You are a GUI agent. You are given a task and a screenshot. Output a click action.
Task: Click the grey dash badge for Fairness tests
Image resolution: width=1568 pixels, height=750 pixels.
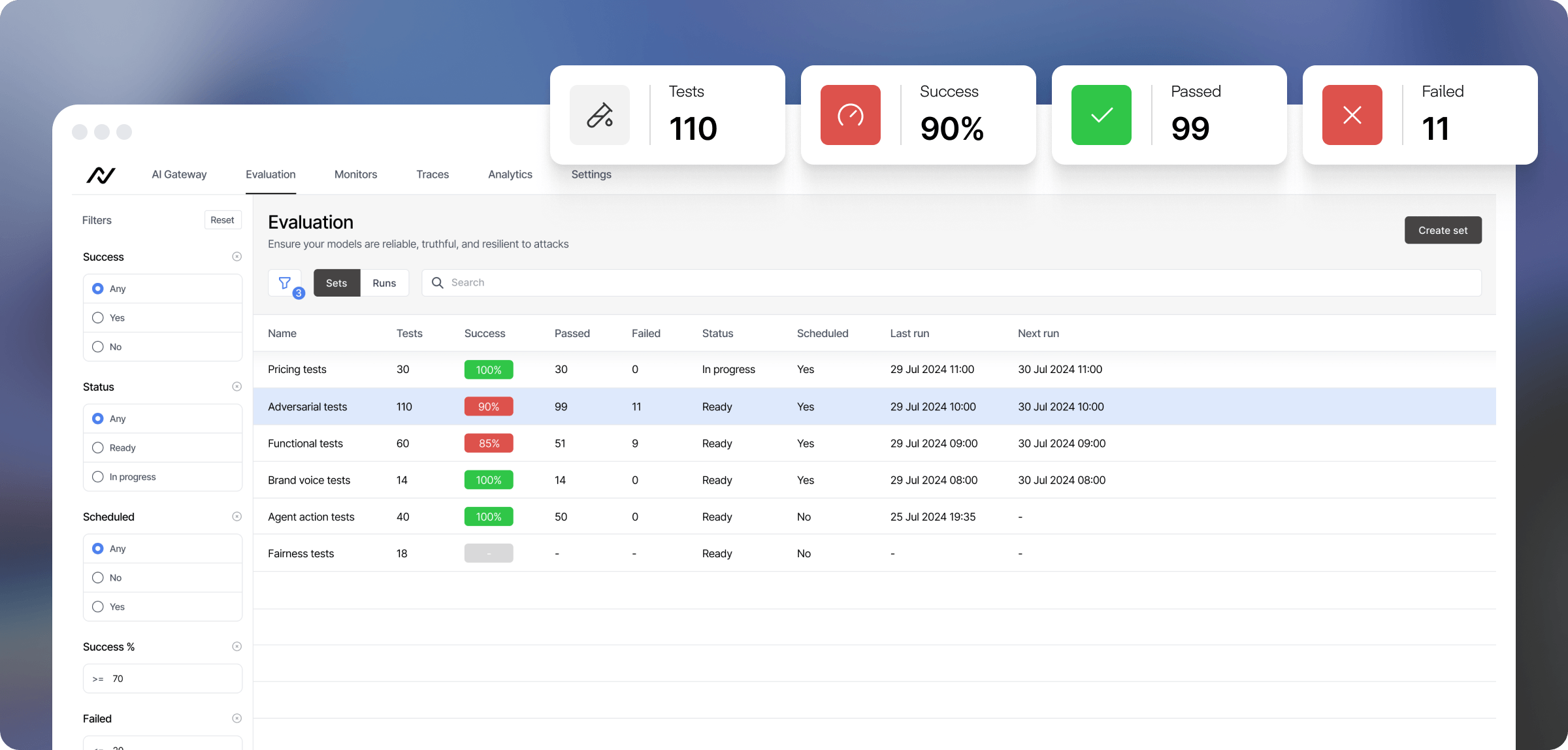pos(489,553)
